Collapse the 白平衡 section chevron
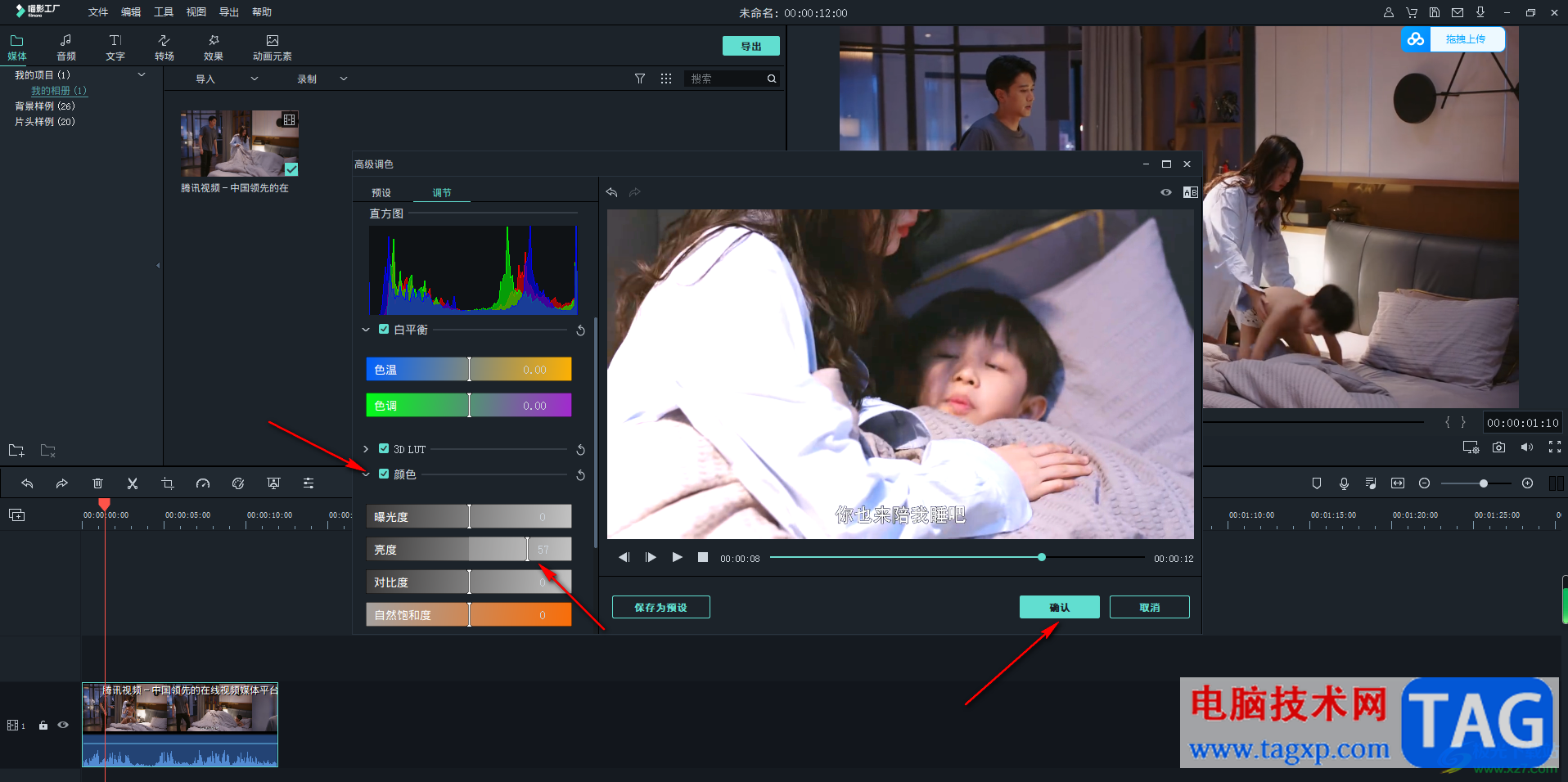Image resolution: width=1568 pixels, height=782 pixels. (x=366, y=330)
